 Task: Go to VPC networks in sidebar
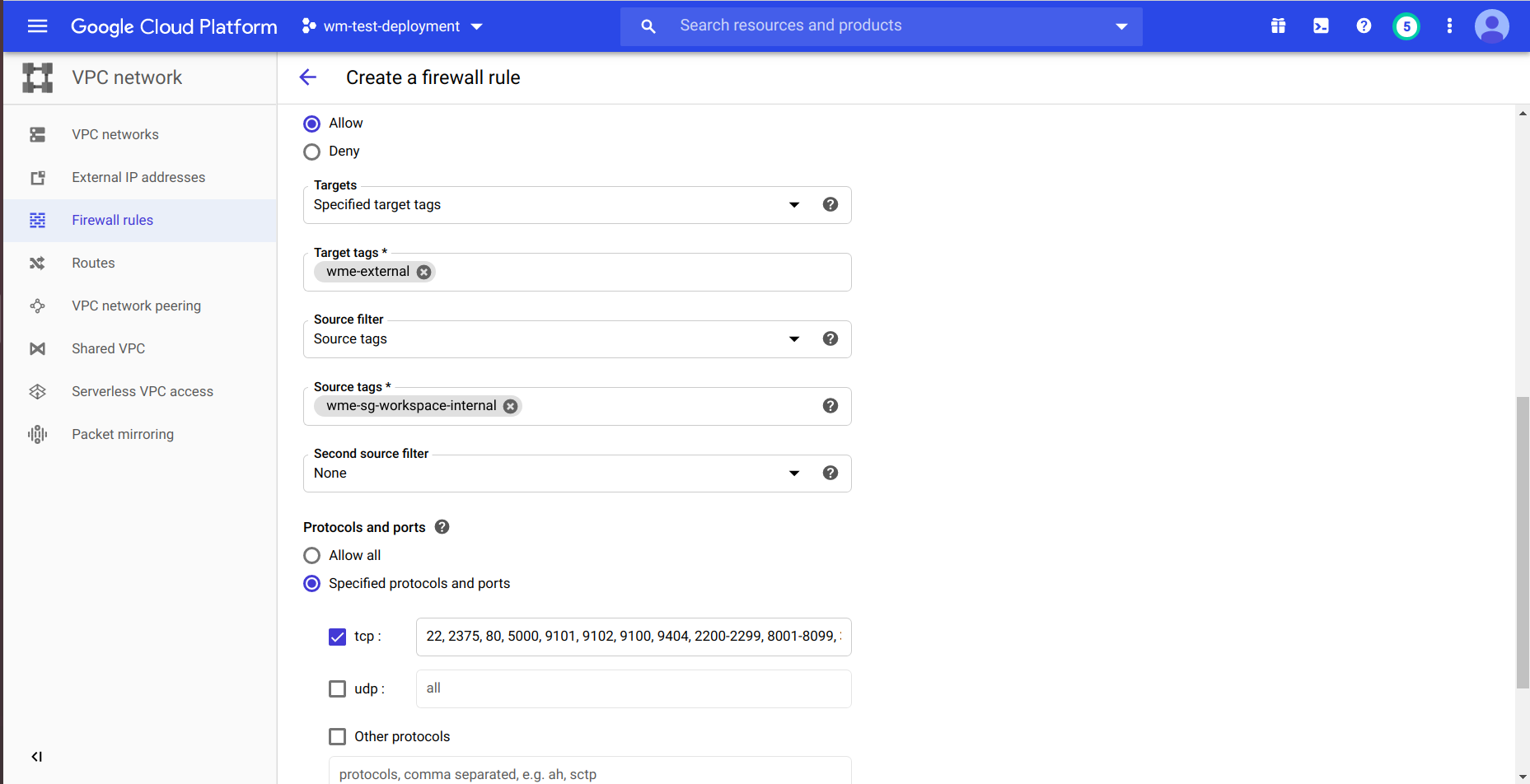(115, 134)
